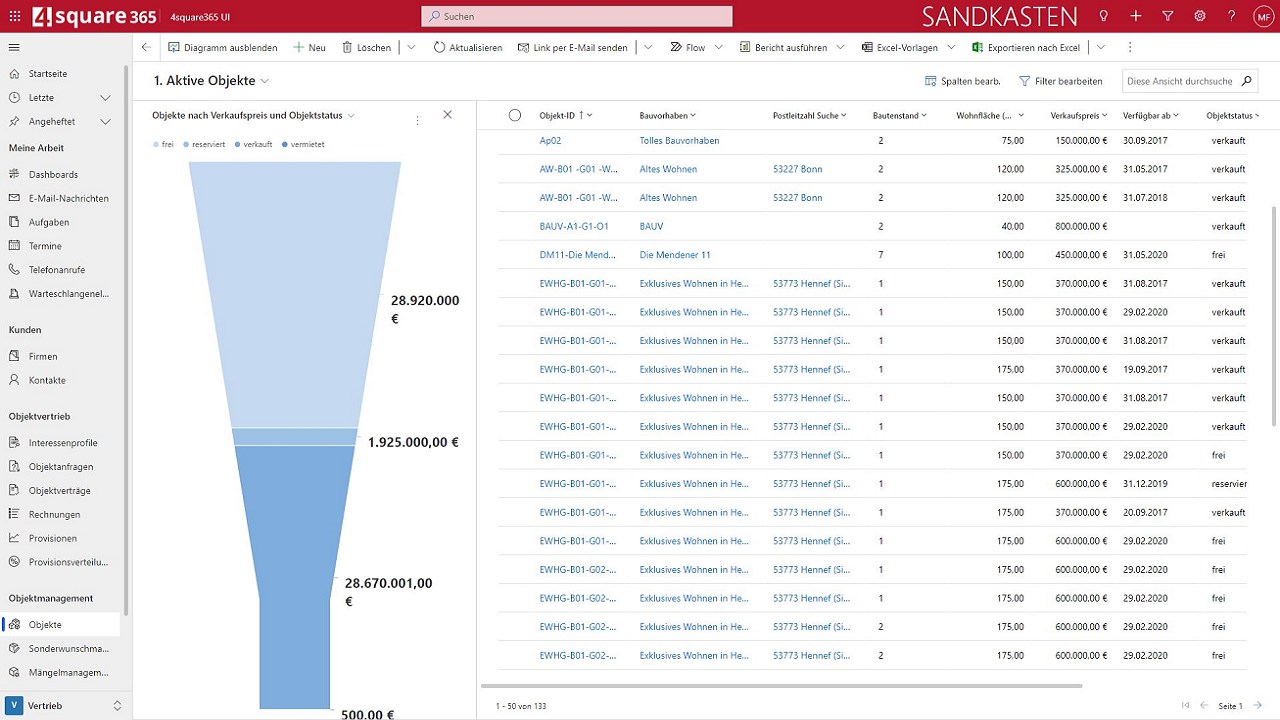Viewport: 1280px width, 720px height.
Task: Click chart more options ellipsis
Action: click(x=417, y=120)
